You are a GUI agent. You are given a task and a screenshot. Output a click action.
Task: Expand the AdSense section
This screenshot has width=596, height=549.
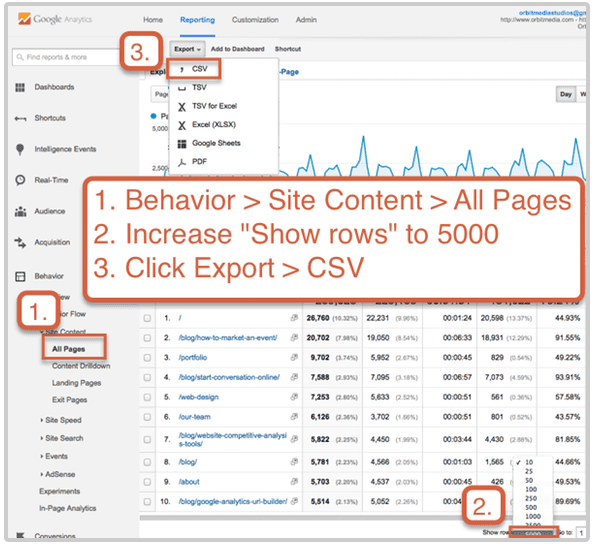tap(58, 474)
